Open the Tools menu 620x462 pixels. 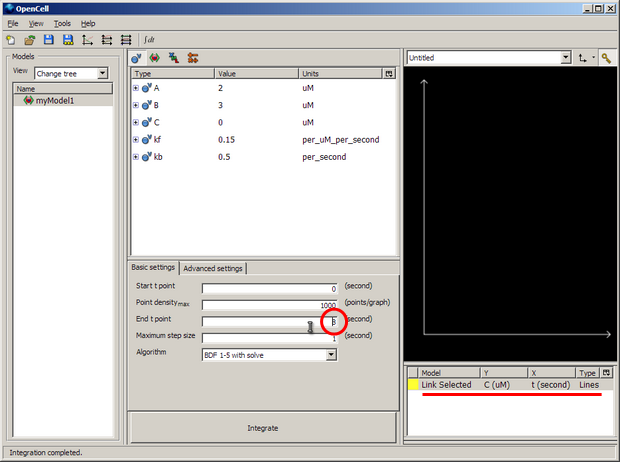coord(62,23)
